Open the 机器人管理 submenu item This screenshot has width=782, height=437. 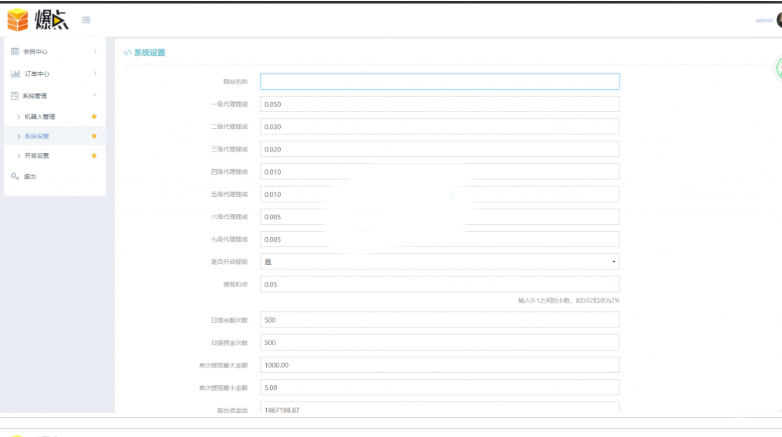[40, 116]
